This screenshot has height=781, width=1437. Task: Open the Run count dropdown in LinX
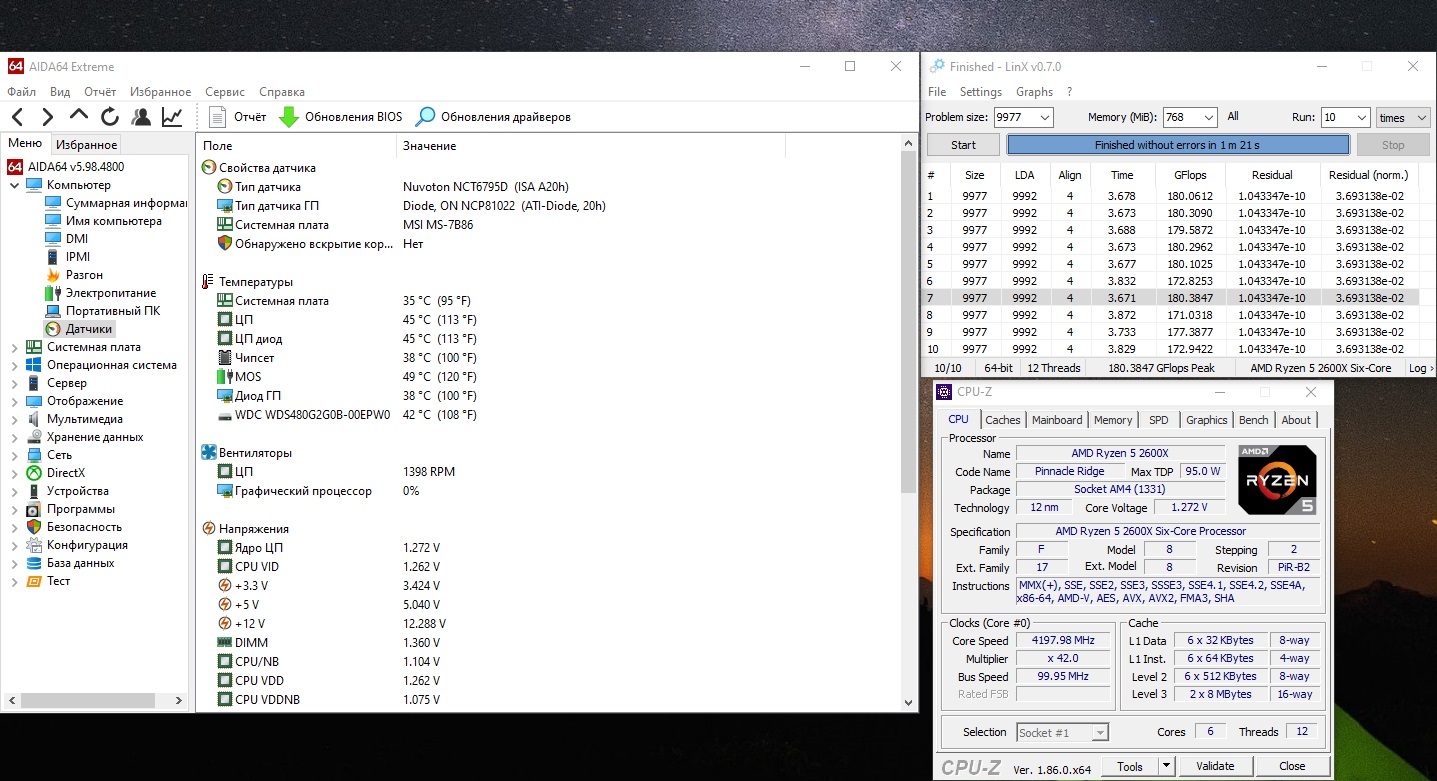click(1361, 118)
